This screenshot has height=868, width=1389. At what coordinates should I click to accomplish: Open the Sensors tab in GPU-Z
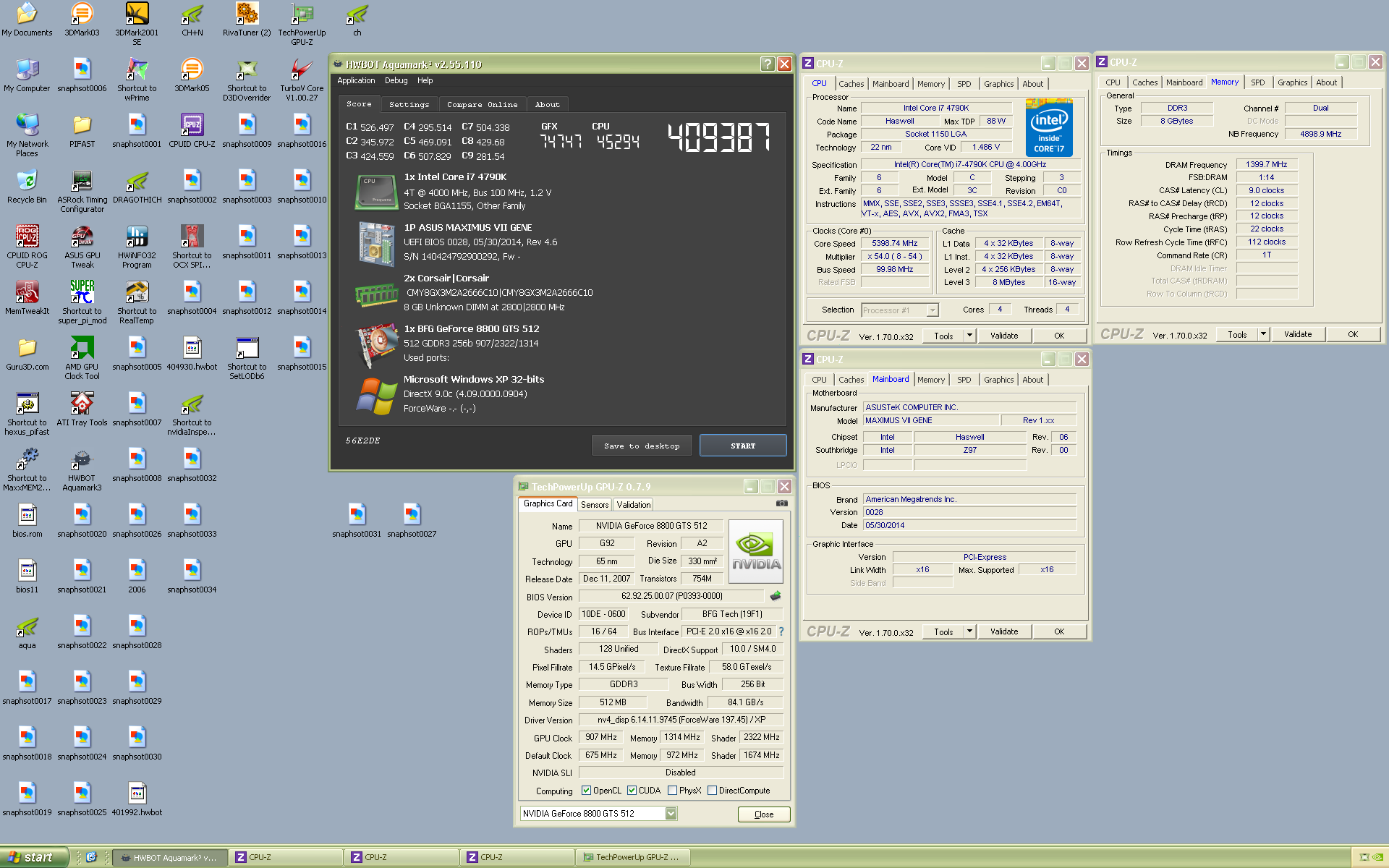point(595,505)
